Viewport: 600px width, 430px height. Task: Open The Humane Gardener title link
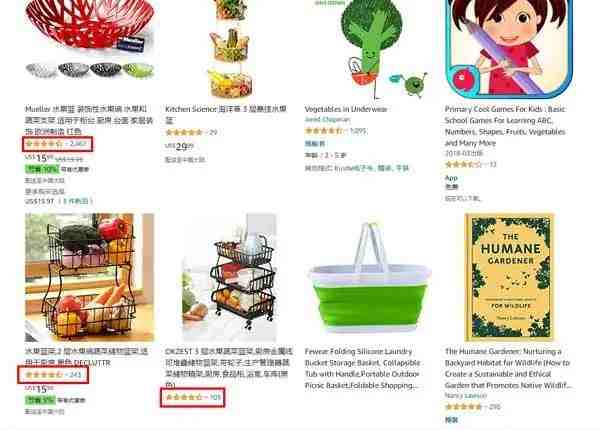(508, 368)
